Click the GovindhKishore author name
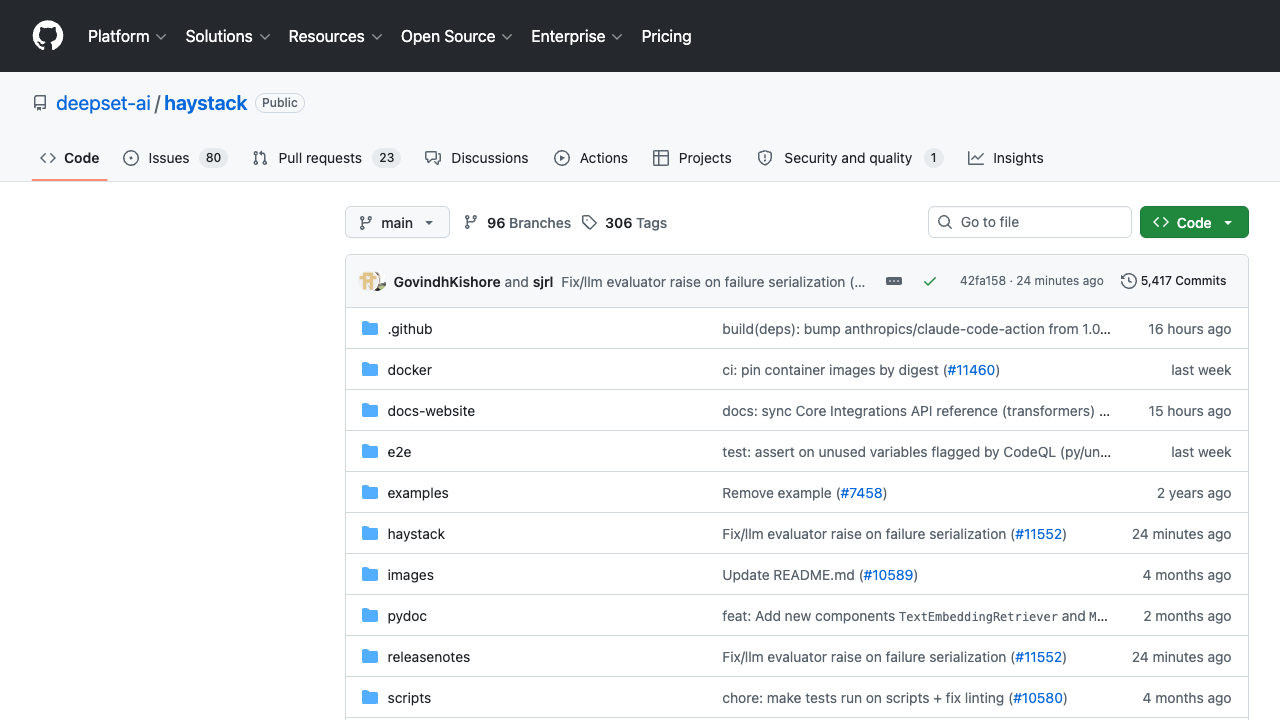This screenshot has height=720, width=1280. coord(447,282)
